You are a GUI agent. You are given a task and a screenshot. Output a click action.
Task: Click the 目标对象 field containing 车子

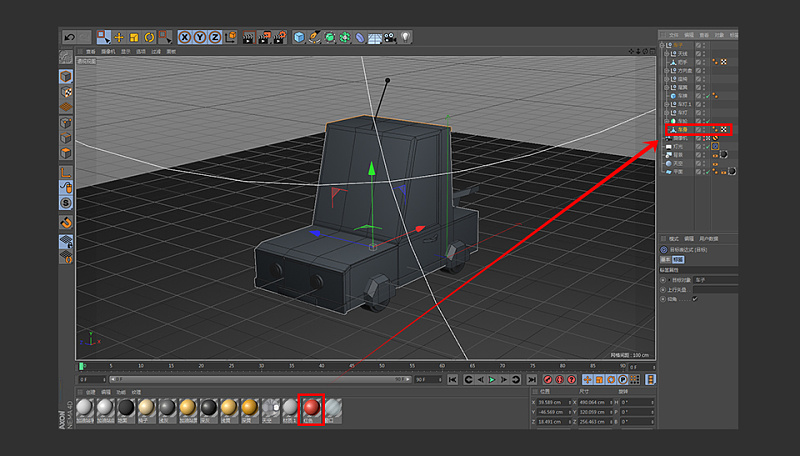tap(715, 280)
